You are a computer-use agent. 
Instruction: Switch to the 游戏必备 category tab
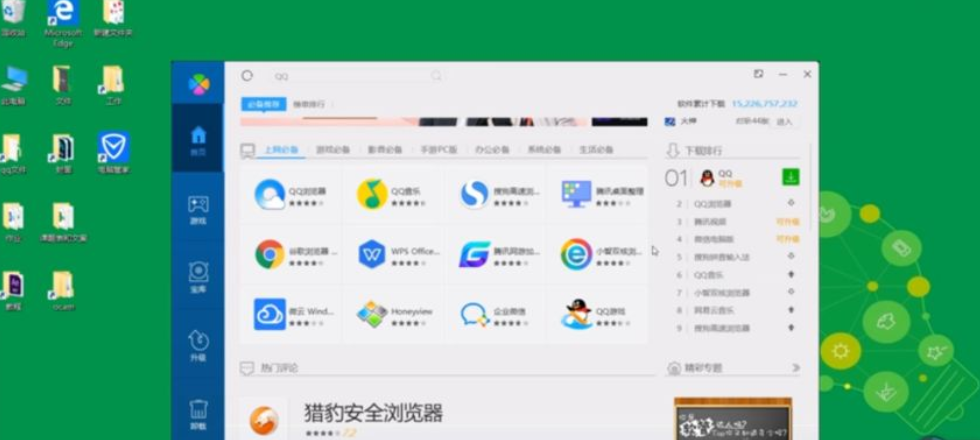pyautogui.click(x=332, y=150)
